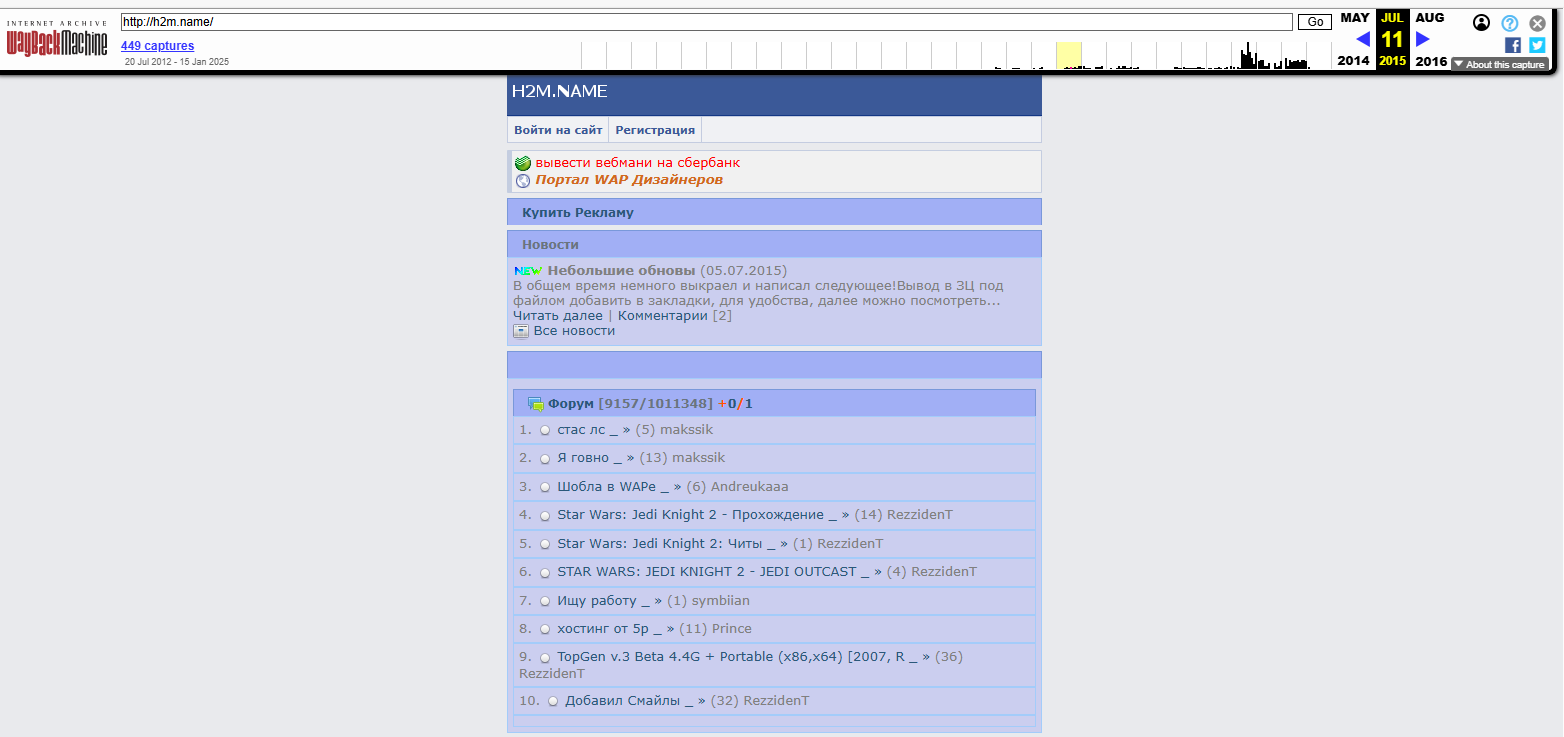This screenshot has height=737, width=1564.
Task: Click the Sberbank green logo icon
Action: 522,163
